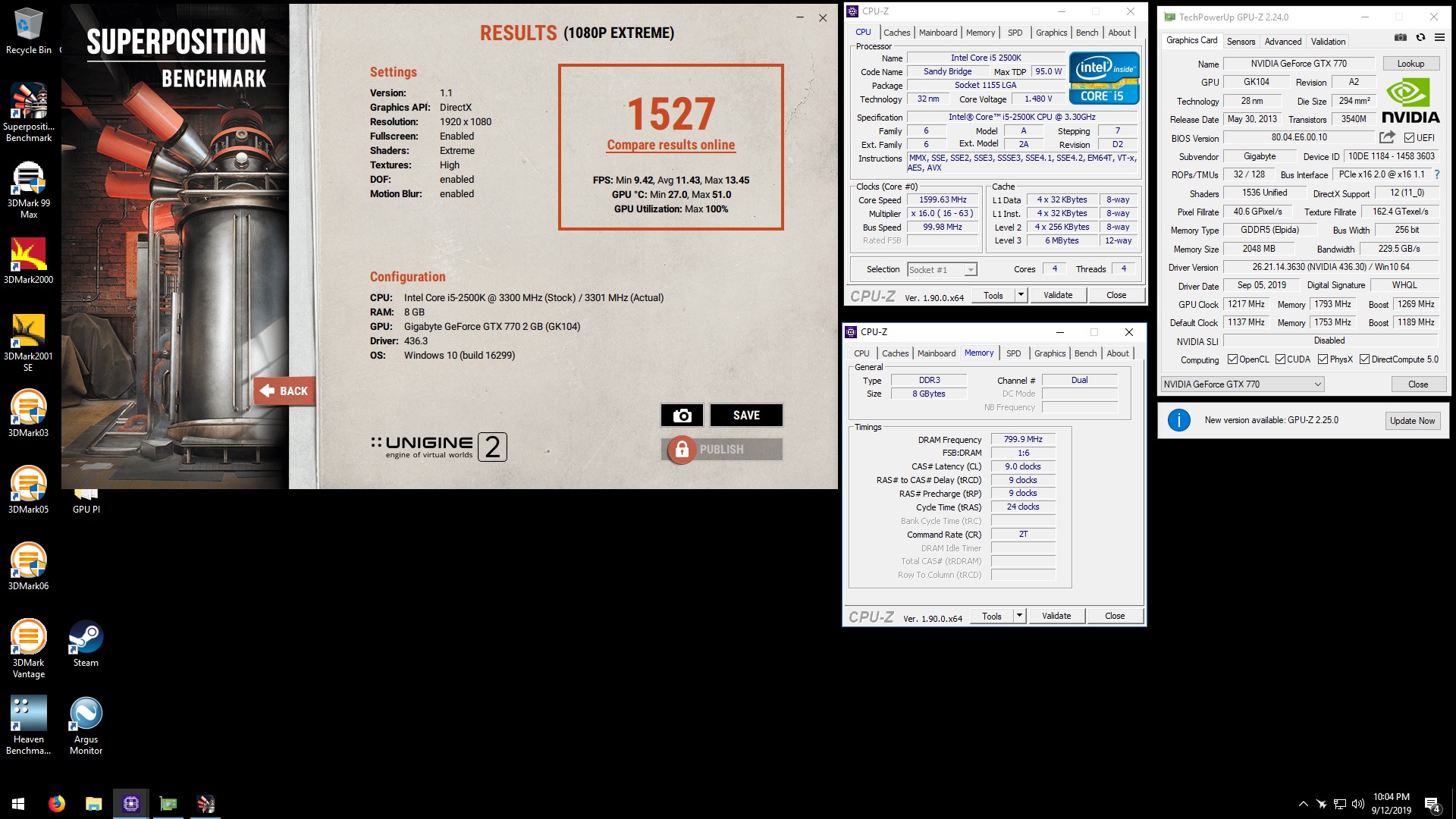The image size is (1456, 819).
Task: Click the volume icon in system tray
Action: 1358,804
